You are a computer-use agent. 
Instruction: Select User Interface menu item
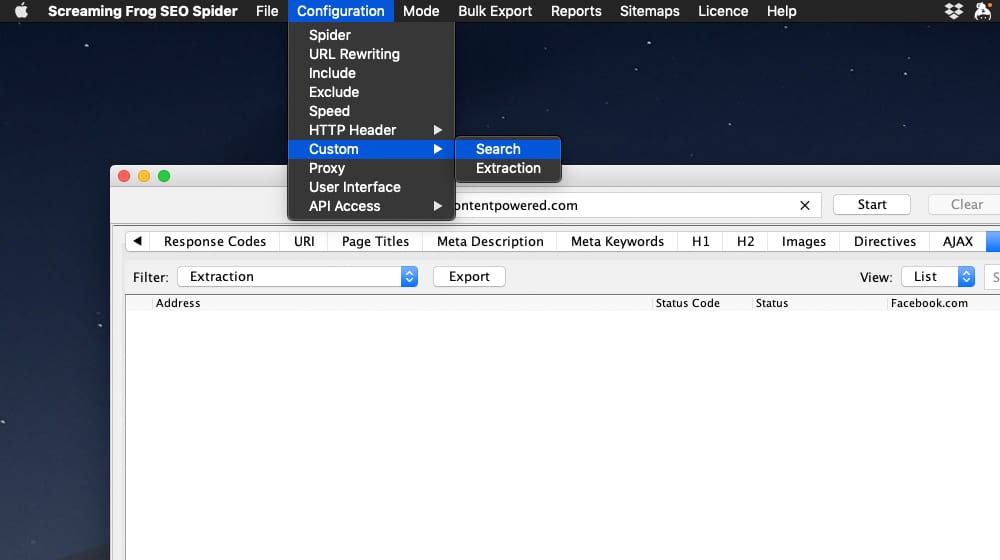[371, 187]
